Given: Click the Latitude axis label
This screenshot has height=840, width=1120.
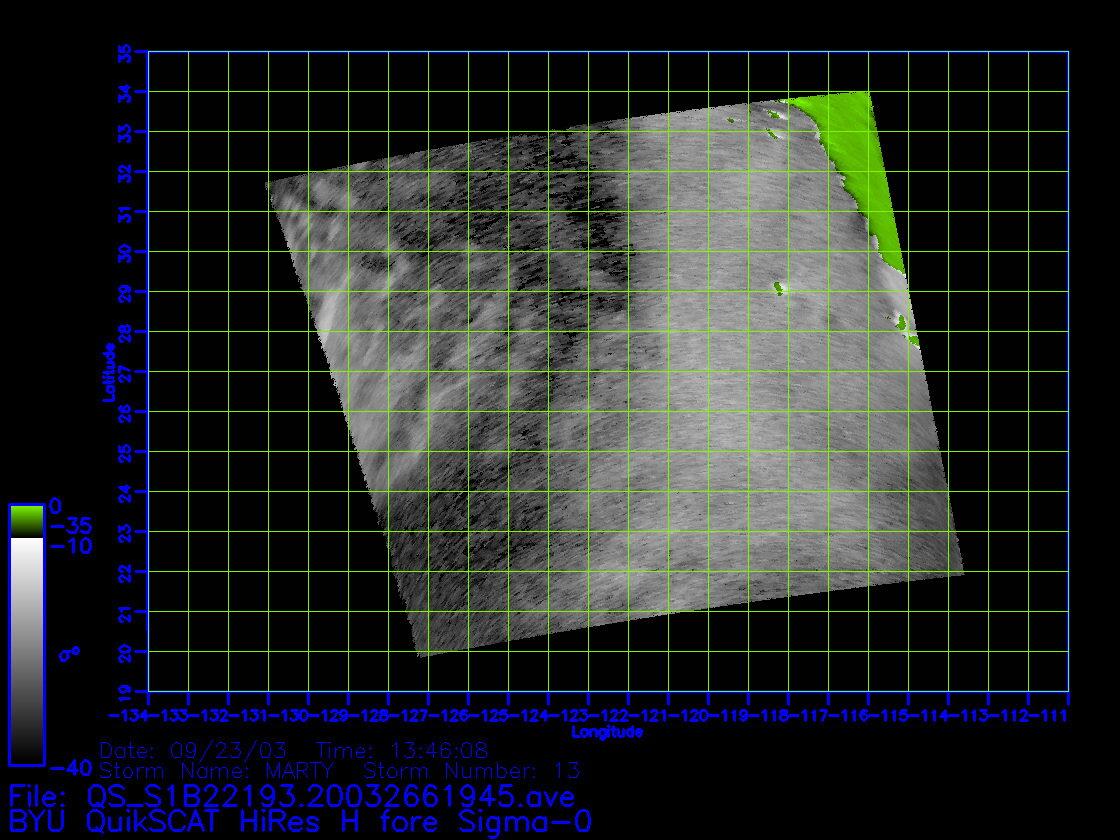Looking at the screenshot, I should (x=107, y=372).
